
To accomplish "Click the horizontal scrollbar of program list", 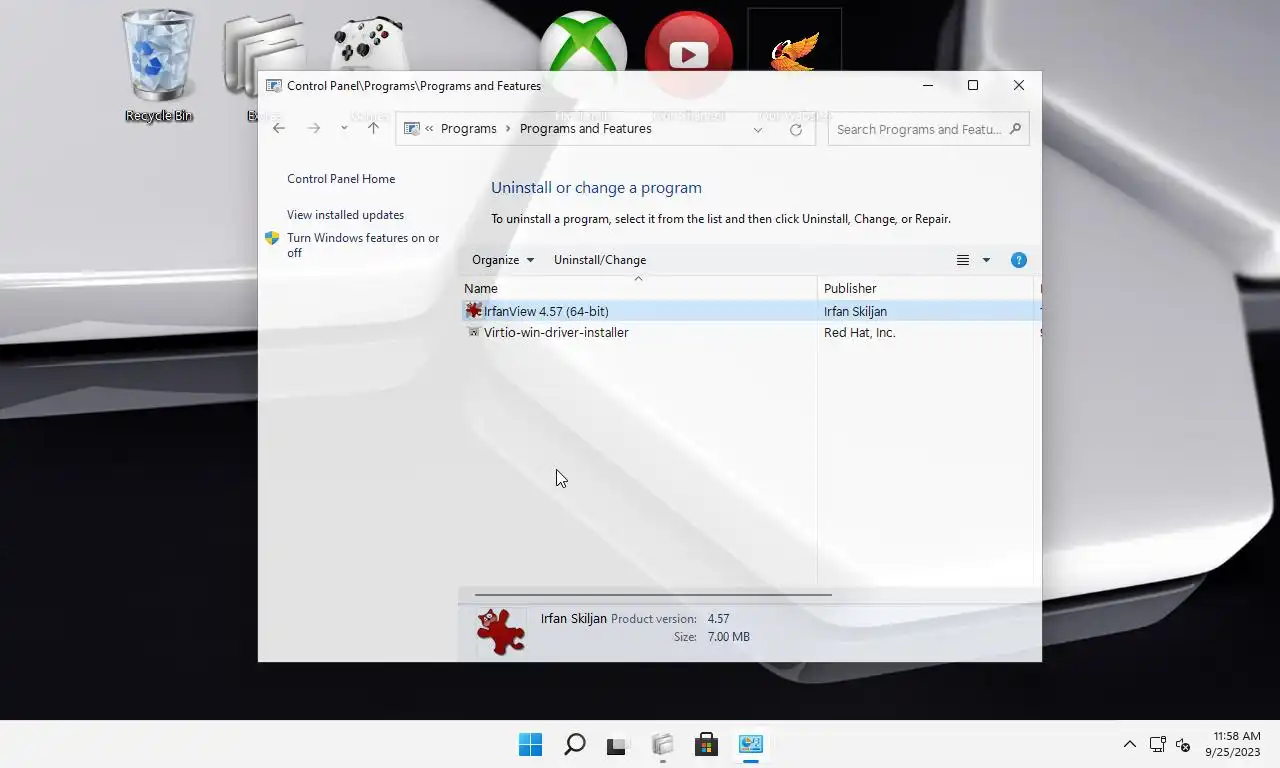I will click(x=653, y=594).
